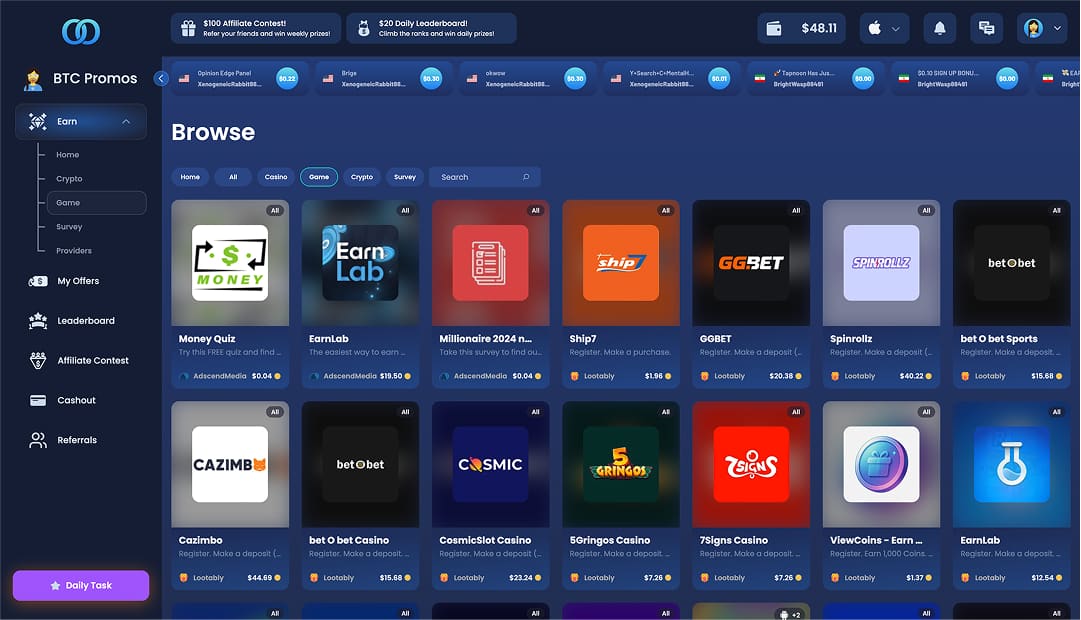Select the Home filter tab
Viewport: 1081px width, 620px height.
pyautogui.click(x=190, y=177)
